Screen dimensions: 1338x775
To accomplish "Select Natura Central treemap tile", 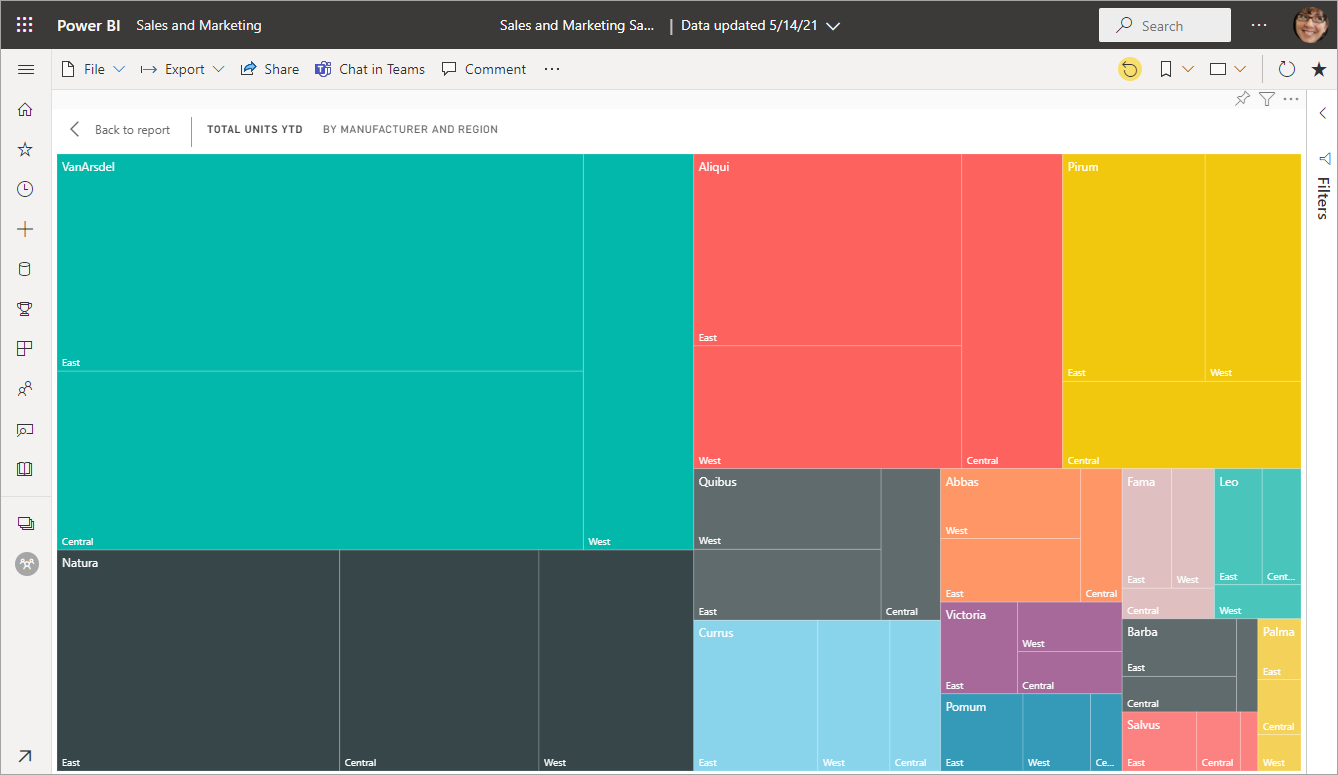I will [x=439, y=661].
